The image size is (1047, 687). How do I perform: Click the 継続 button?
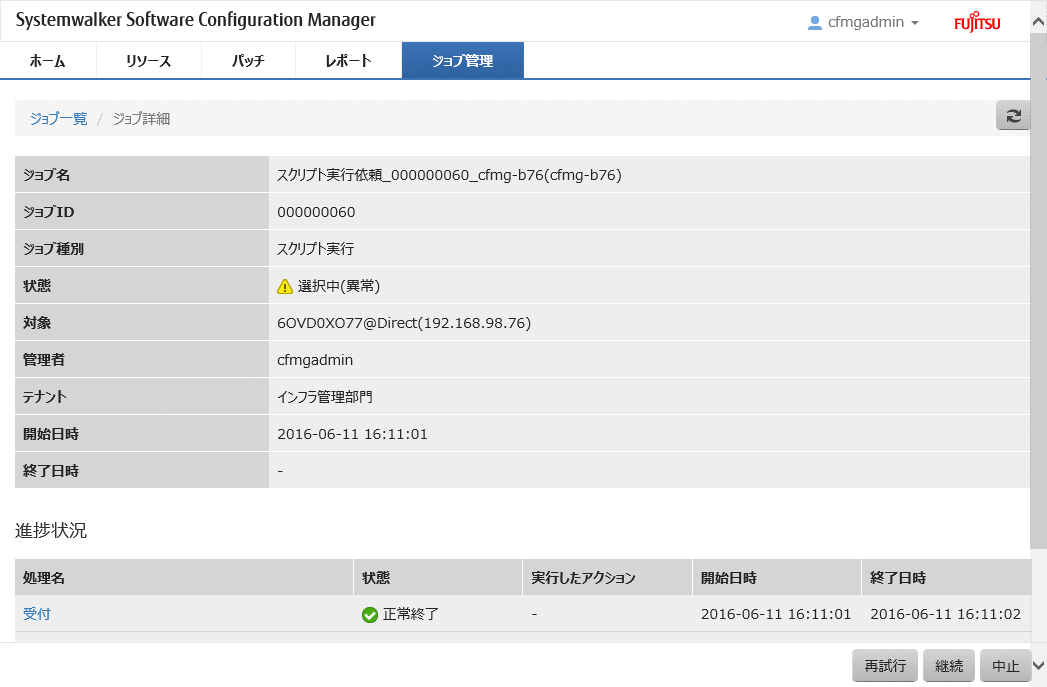(x=949, y=666)
